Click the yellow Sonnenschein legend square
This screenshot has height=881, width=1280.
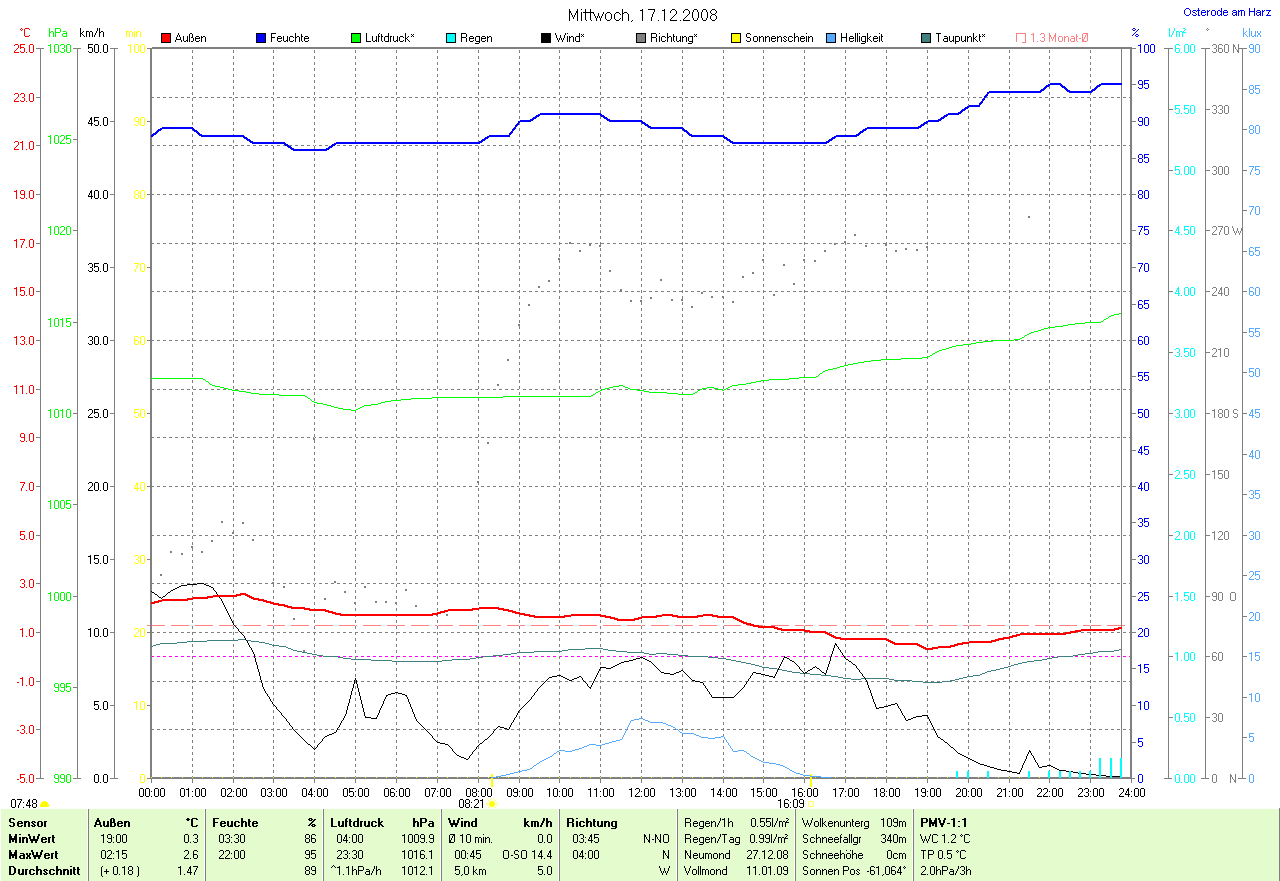[x=736, y=38]
